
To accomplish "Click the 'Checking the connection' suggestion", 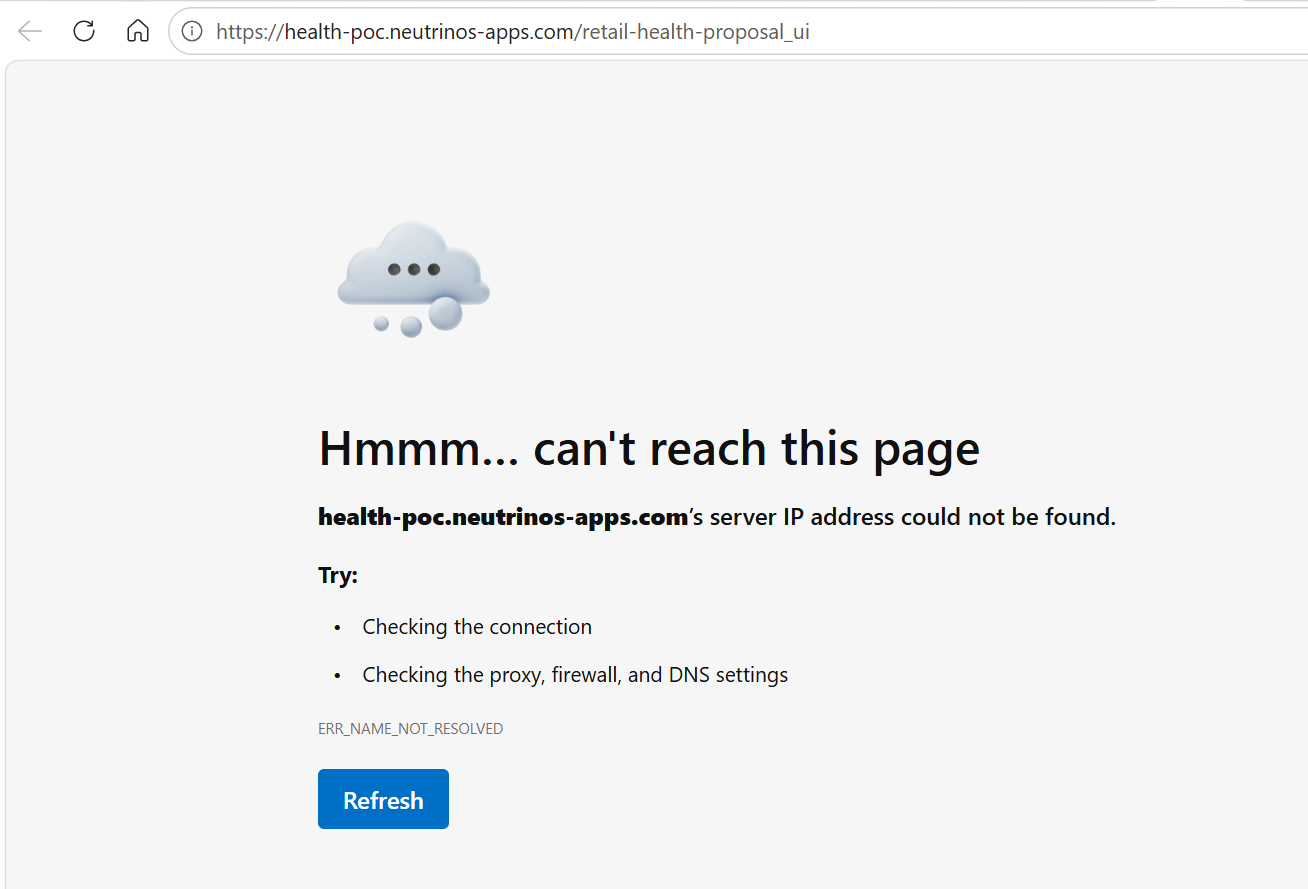I will pyautogui.click(x=477, y=627).
